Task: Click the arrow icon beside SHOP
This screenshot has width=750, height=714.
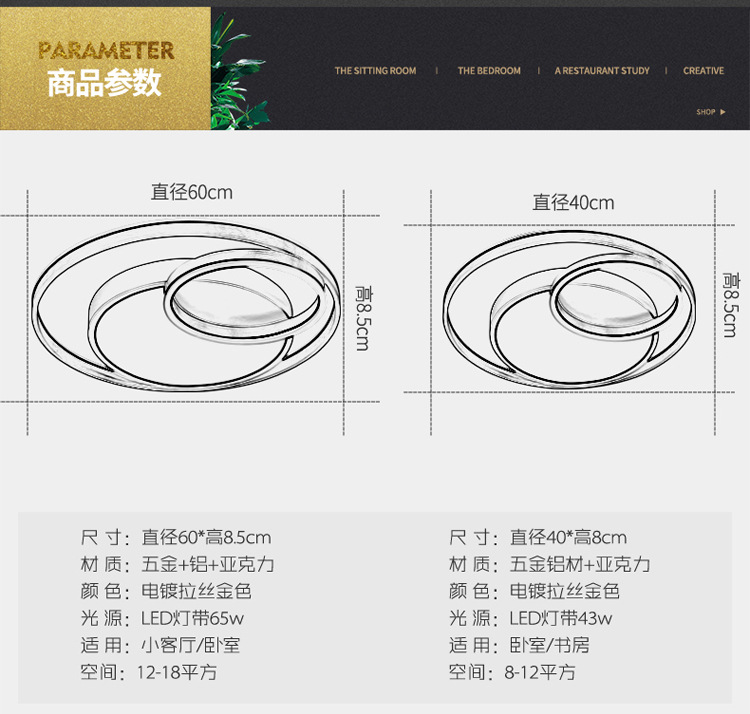Action: (723, 112)
